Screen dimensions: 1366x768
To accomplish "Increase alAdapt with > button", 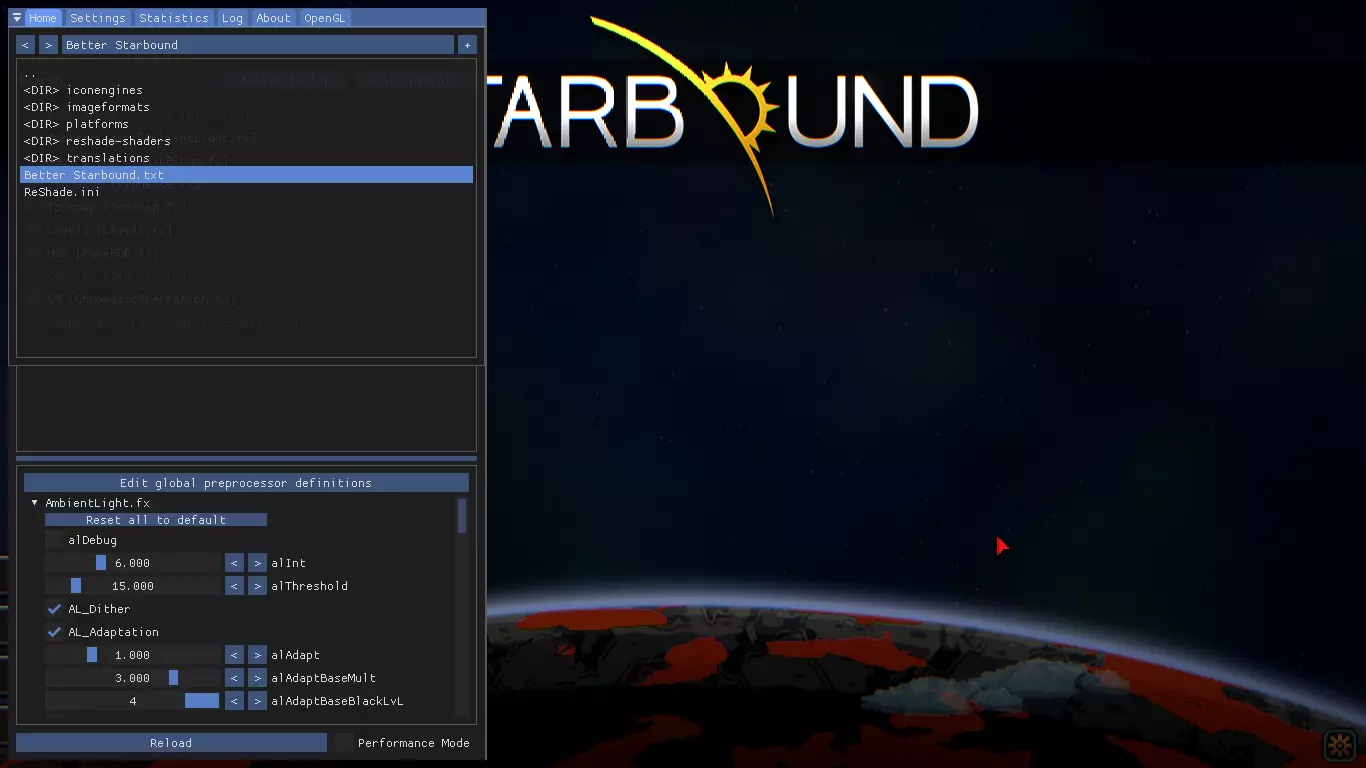I will (x=257, y=655).
